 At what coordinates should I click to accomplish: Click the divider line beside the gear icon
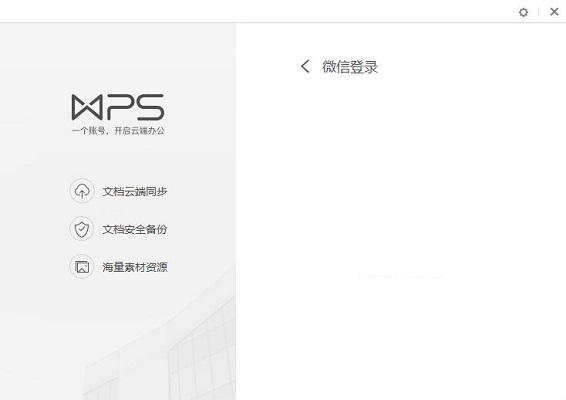pyautogui.click(x=539, y=12)
